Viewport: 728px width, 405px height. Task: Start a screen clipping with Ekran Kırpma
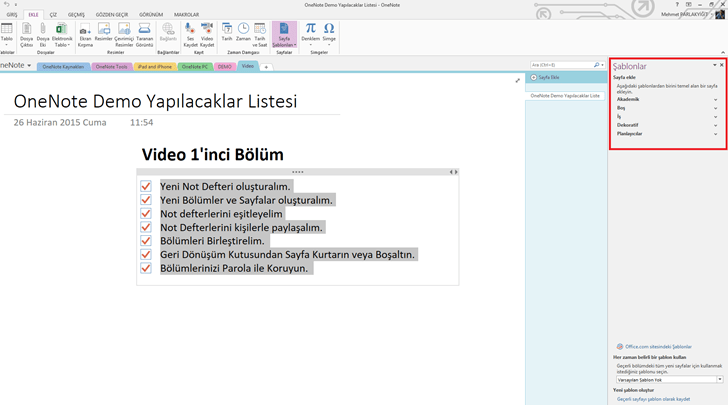tap(85, 34)
